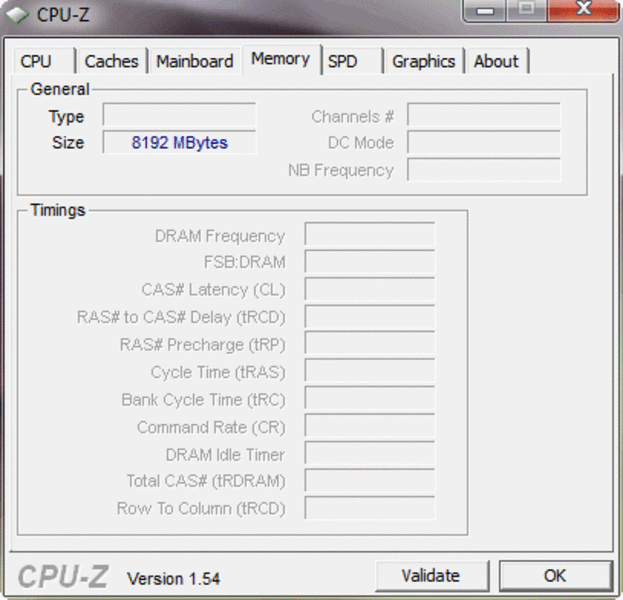The height and width of the screenshot is (600, 623).
Task: Click the Cycle Time (tRAS) value box
Action: tap(370, 370)
